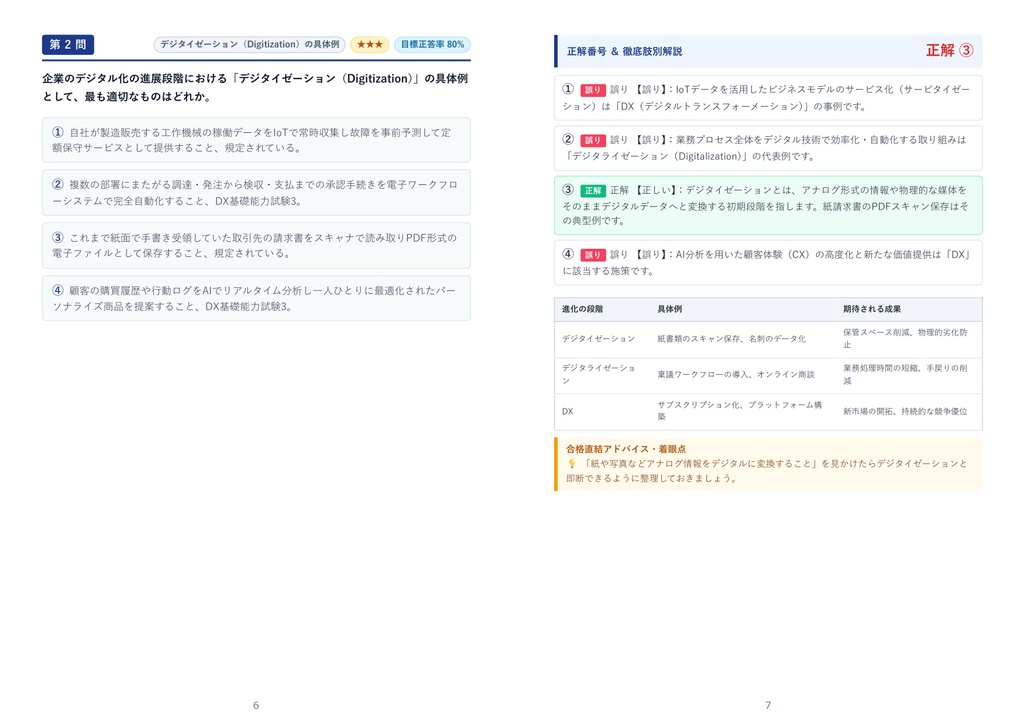Click the 具体例 column header
The height and width of the screenshot is (727, 1024).
point(669,309)
